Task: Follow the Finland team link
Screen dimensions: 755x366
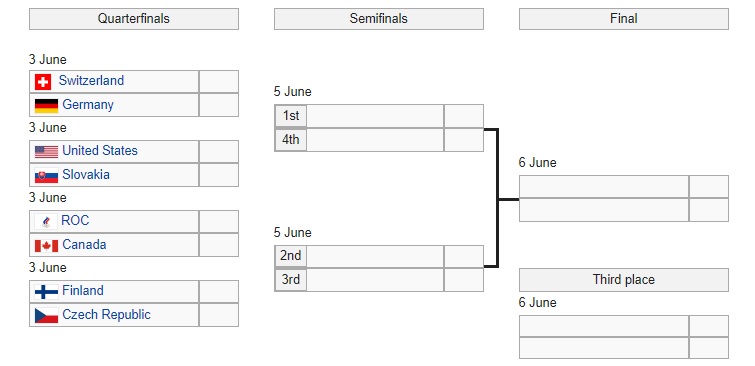Action: coord(83,290)
